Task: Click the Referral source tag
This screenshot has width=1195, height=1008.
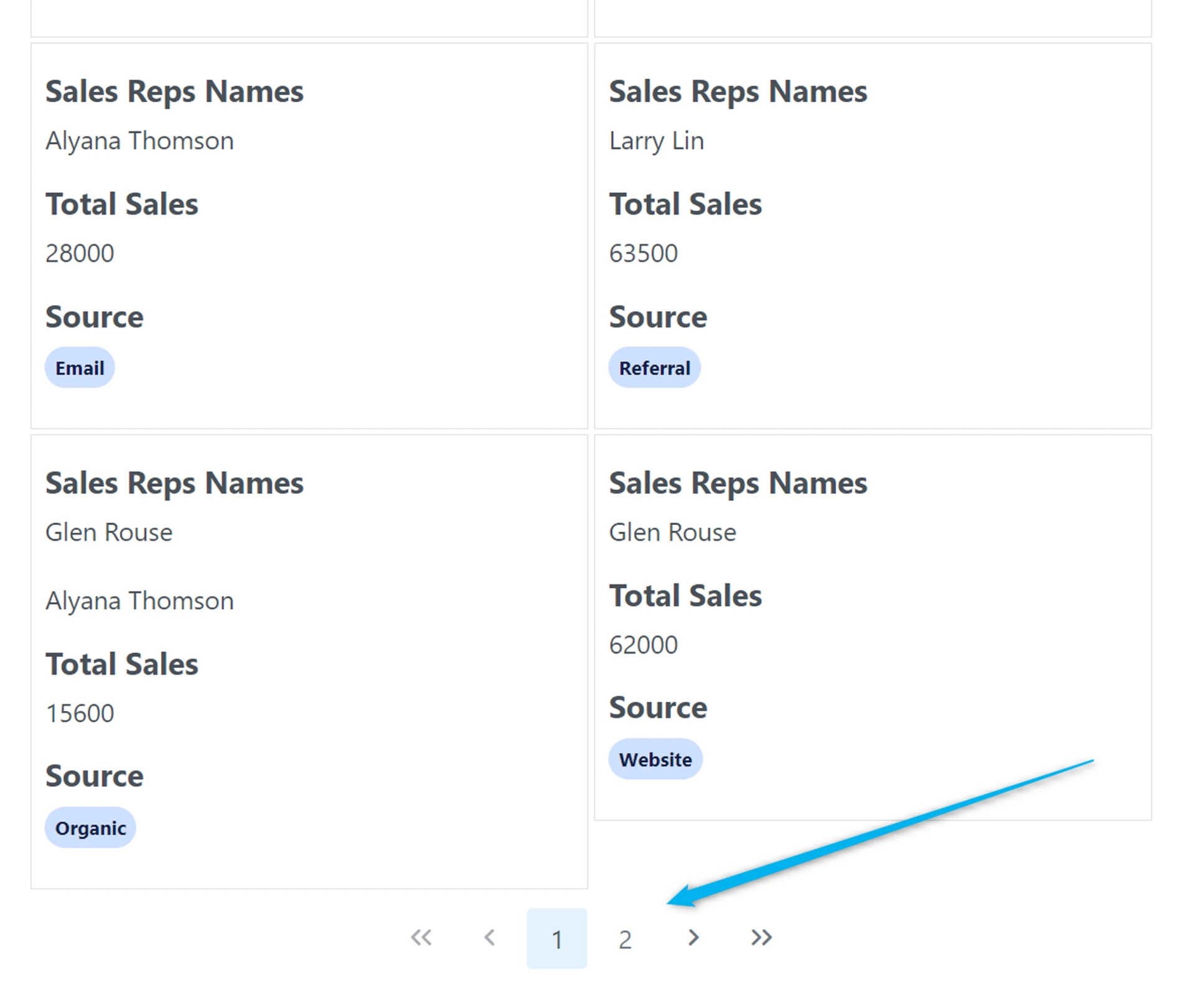Action: click(654, 368)
